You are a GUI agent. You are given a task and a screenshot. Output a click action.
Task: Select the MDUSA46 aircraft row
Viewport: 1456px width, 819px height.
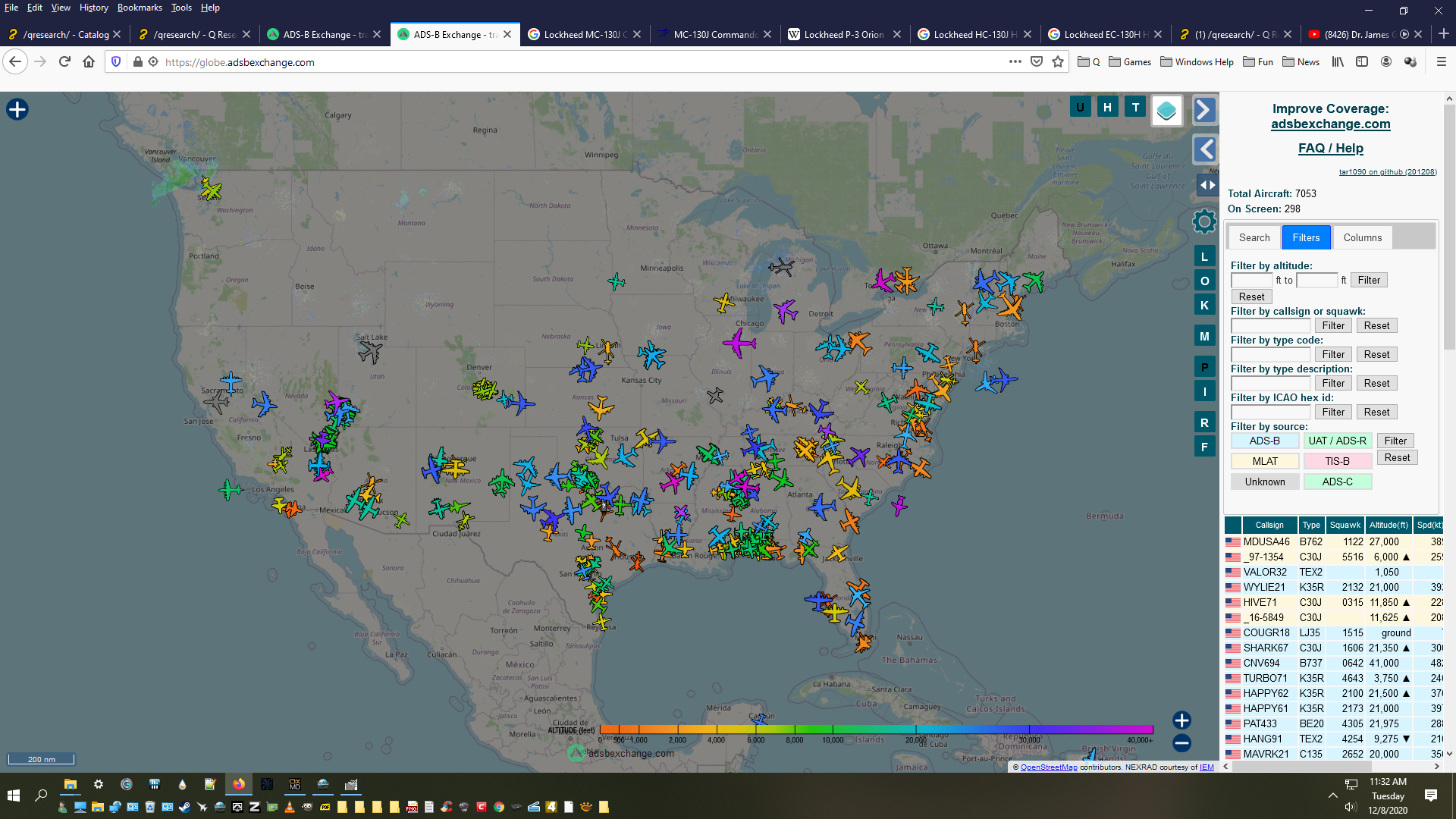click(1333, 542)
